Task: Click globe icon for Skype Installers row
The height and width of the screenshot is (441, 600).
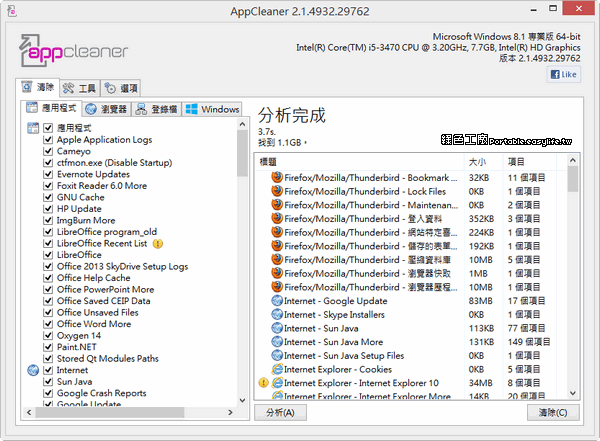Action: [277, 314]
